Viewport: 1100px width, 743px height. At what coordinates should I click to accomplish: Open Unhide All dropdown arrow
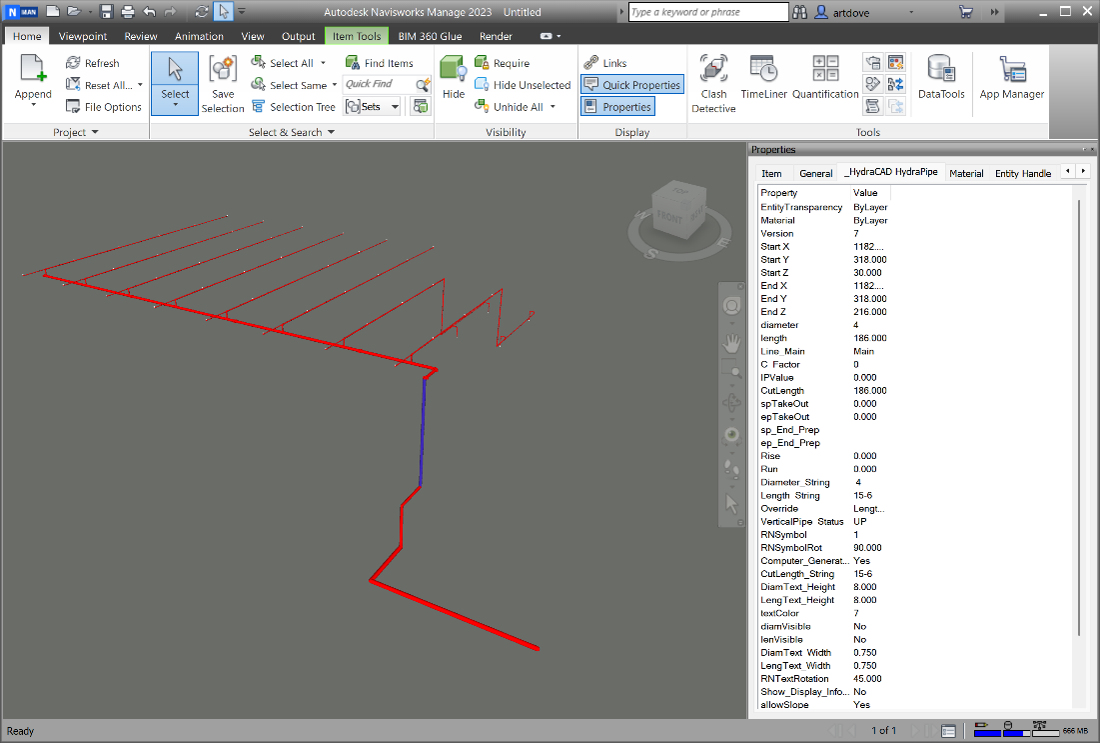553,107
